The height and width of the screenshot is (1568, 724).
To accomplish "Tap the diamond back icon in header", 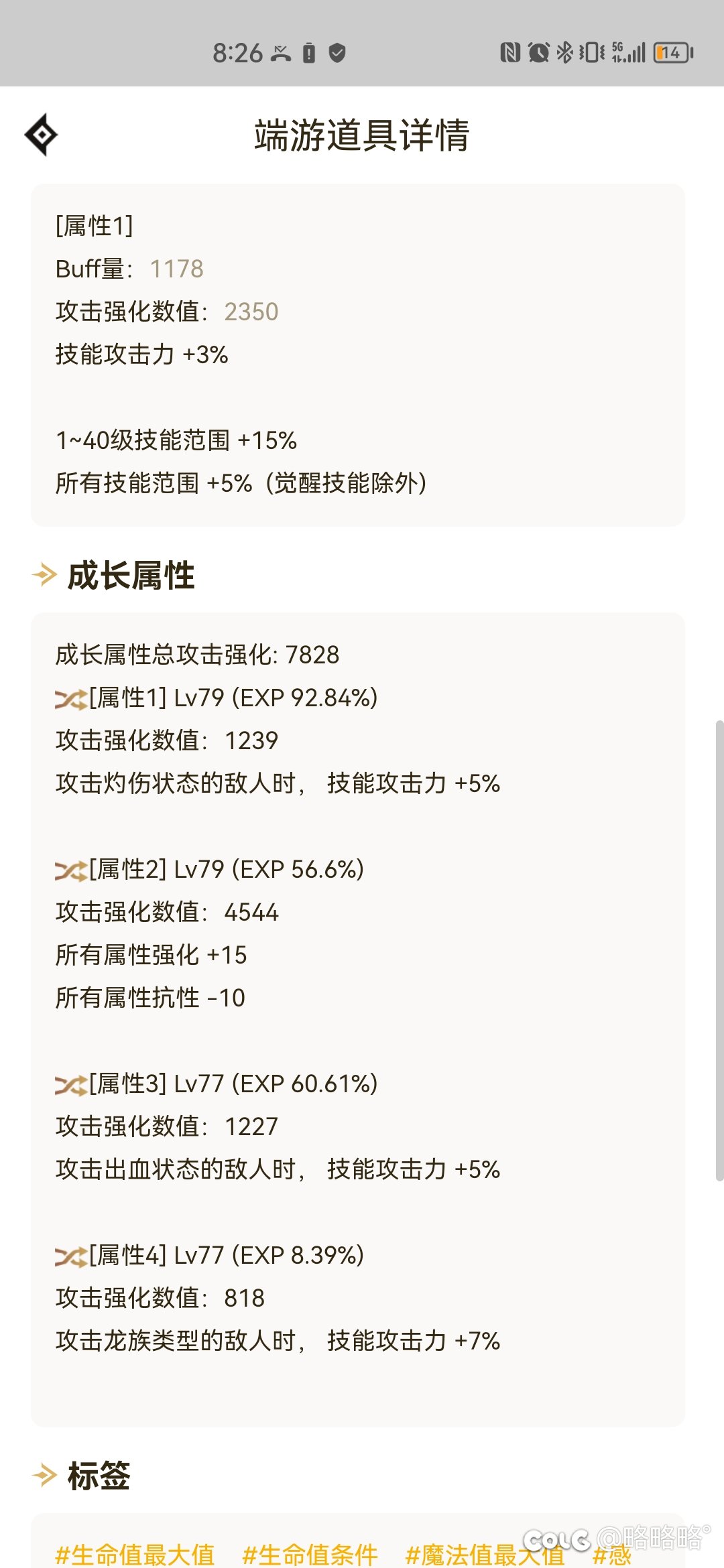I will click(41, 135).
